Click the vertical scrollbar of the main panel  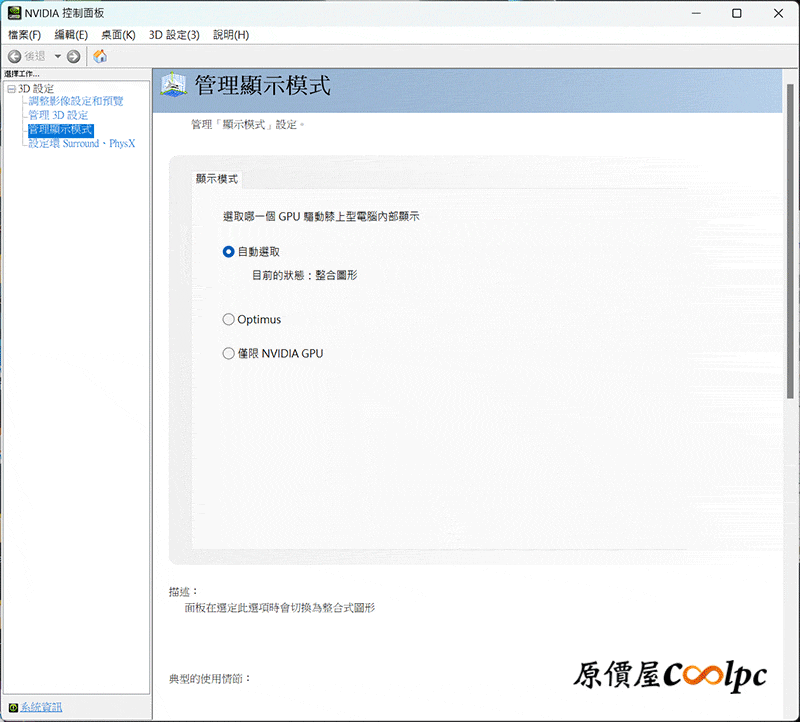click(790, 241)
